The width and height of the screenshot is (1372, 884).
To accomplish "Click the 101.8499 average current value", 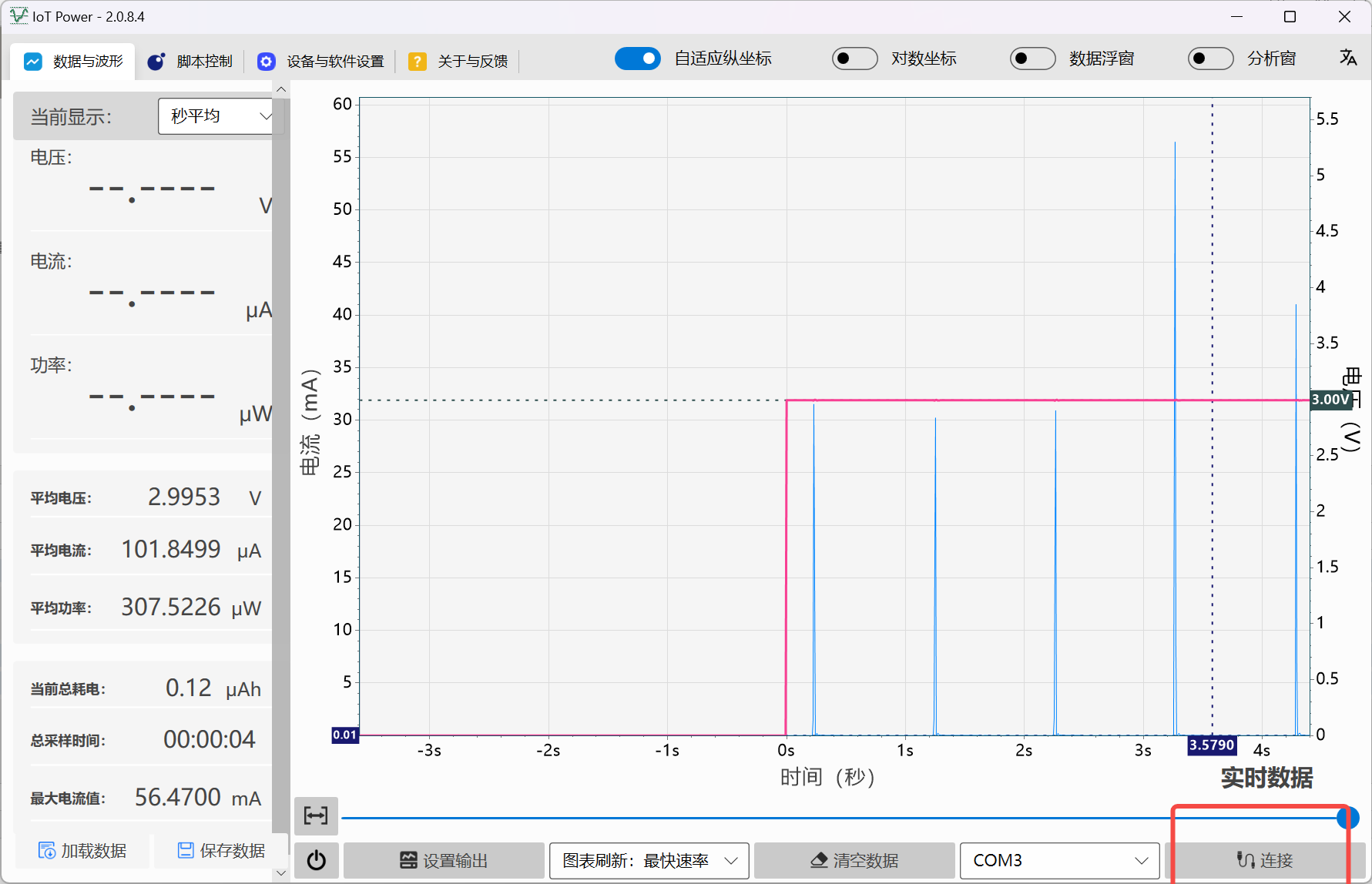I will pyautogui.click(x=171, y=549).
